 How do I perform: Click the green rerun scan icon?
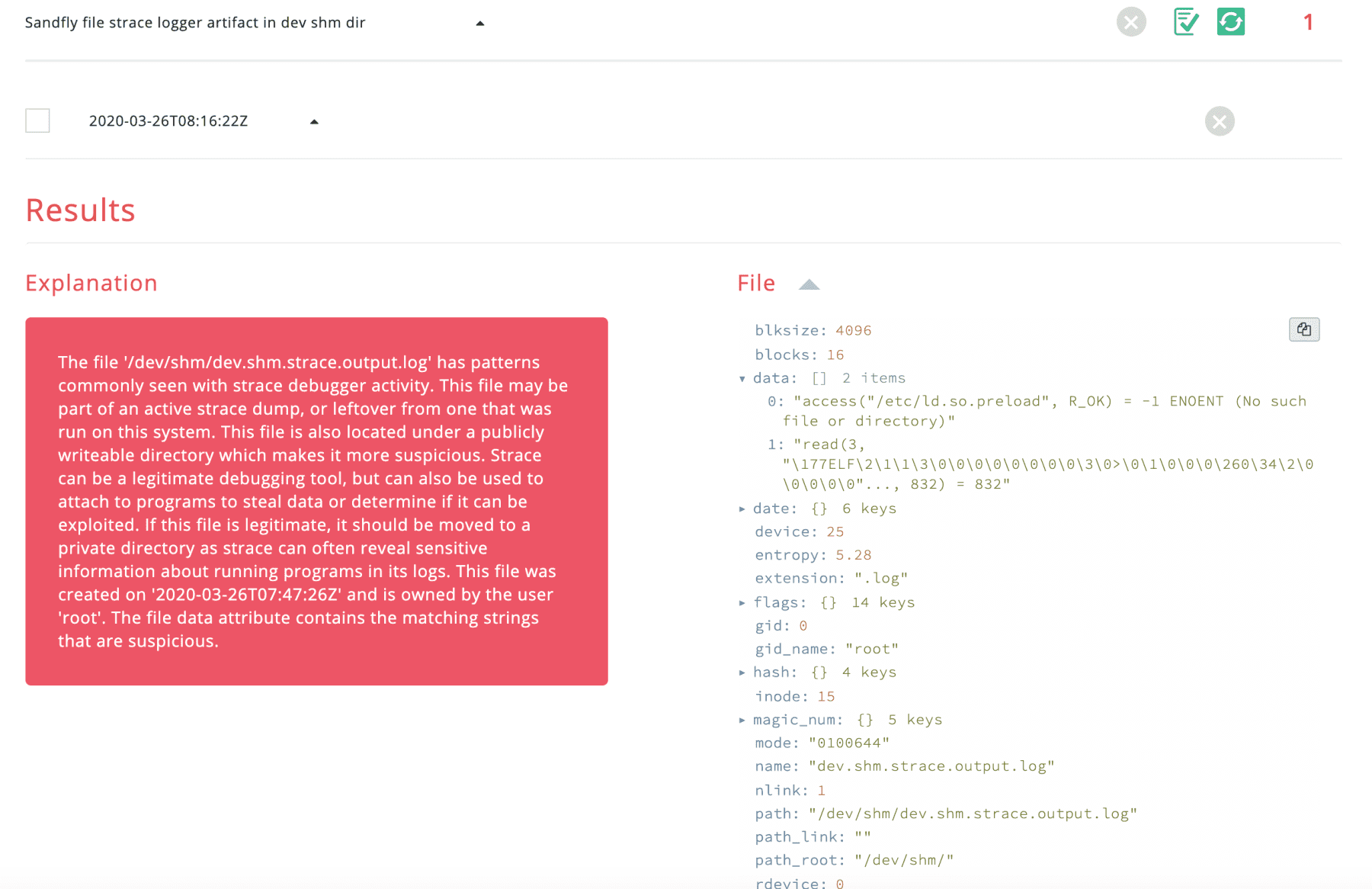click(x=1230, y=22)
